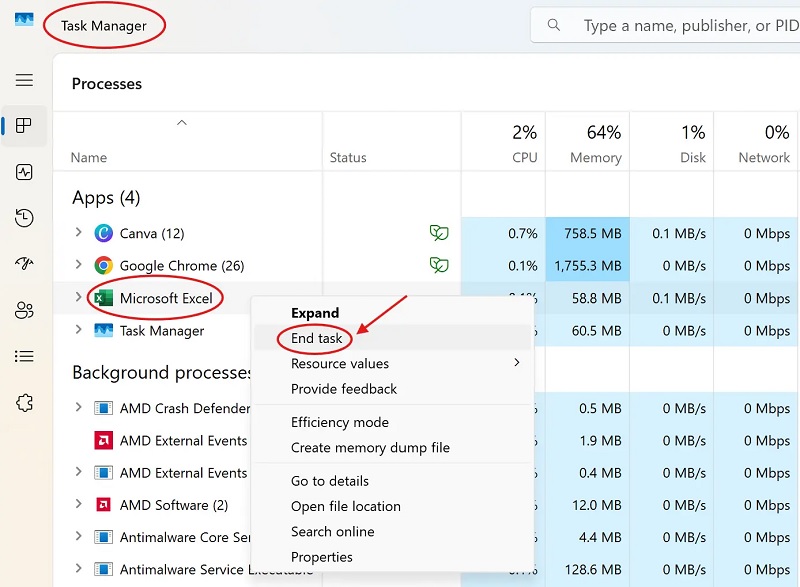
Task: Expand the Antimalware Service Executable row
Action: tap(78, 568)
